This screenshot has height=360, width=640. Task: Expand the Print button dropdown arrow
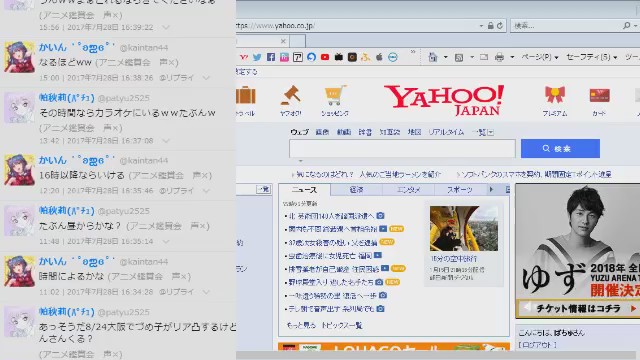512,57
